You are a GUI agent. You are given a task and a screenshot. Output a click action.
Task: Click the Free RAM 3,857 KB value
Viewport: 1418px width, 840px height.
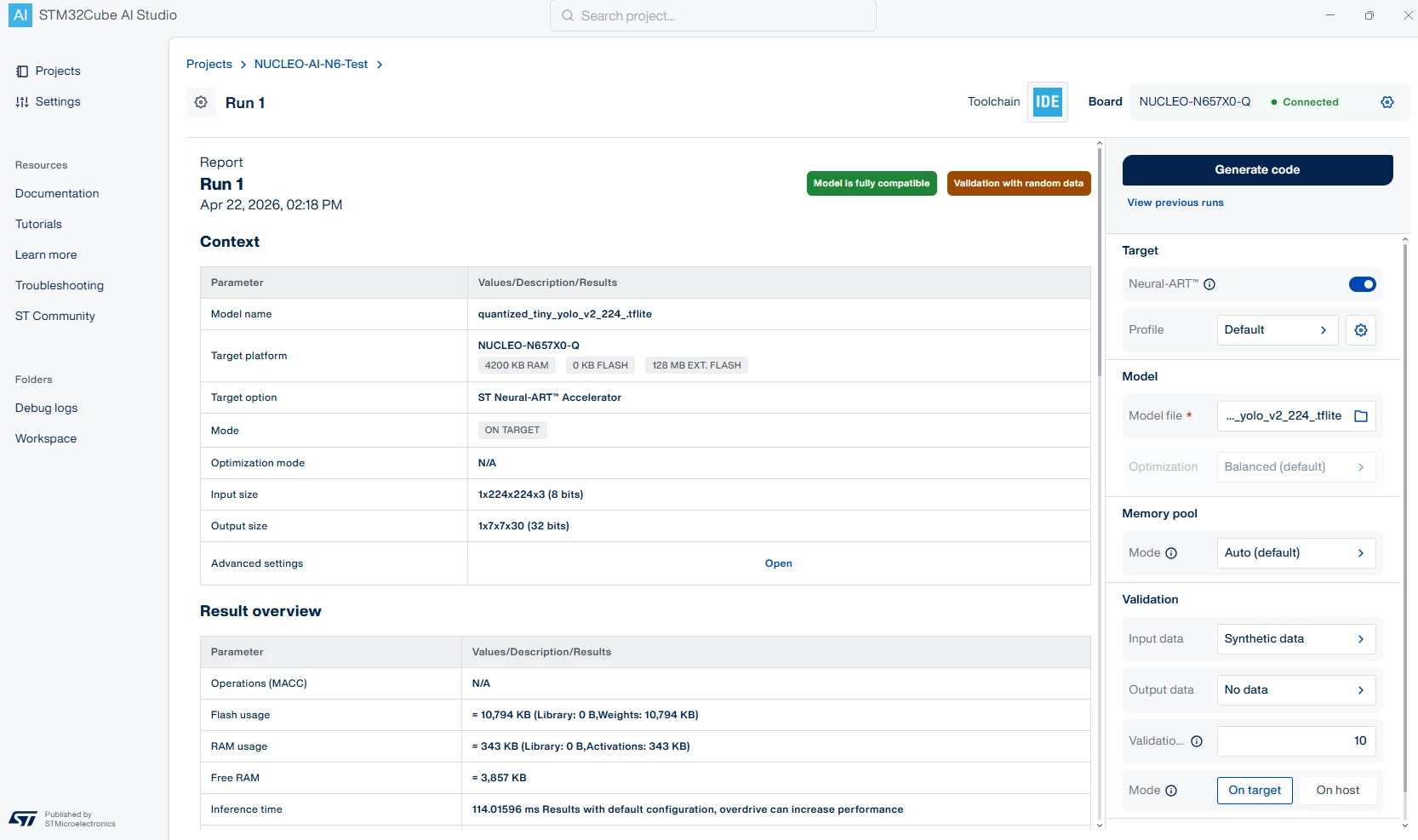coord(500,778)
